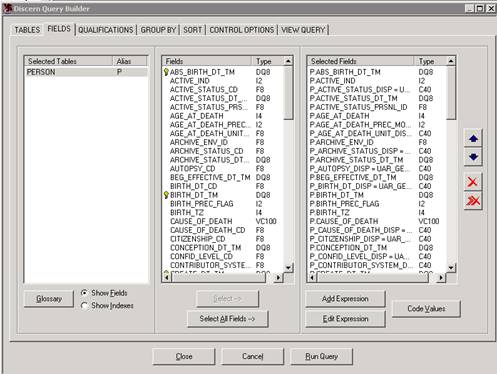Move selected field up with blue arrow
Screen dimensions: 497x374
coord(473,138)
